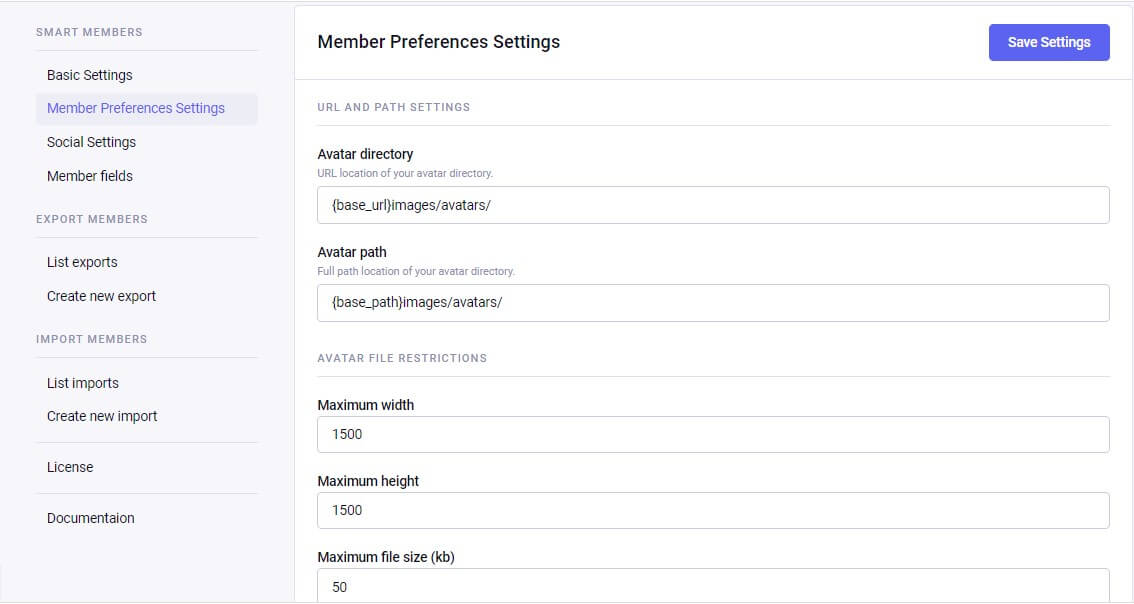Go to Social Settings page
Viewport: 1134px width, 604px height.
point(91,142)
